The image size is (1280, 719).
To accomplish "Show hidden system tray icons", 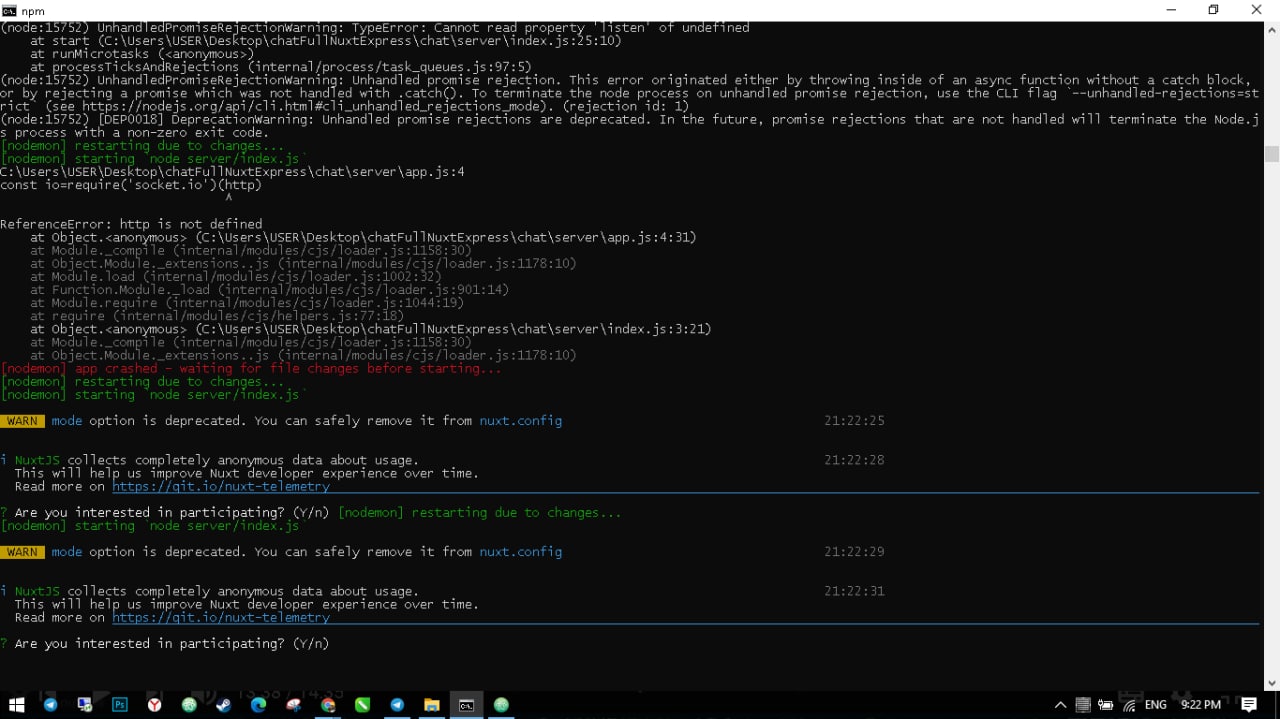I will click(x=1060, y=705).
